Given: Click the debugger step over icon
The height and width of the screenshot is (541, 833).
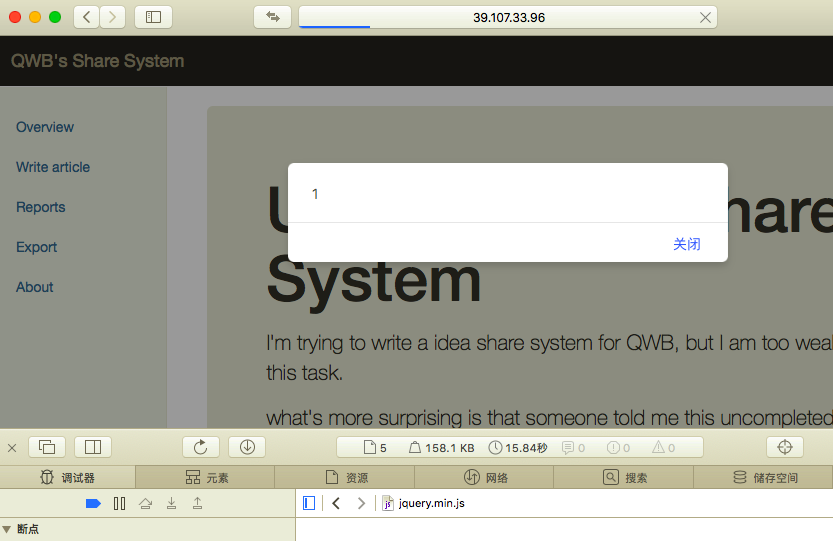Looking at the screenshot, I should pyautogui.click(x=146, y=503).
